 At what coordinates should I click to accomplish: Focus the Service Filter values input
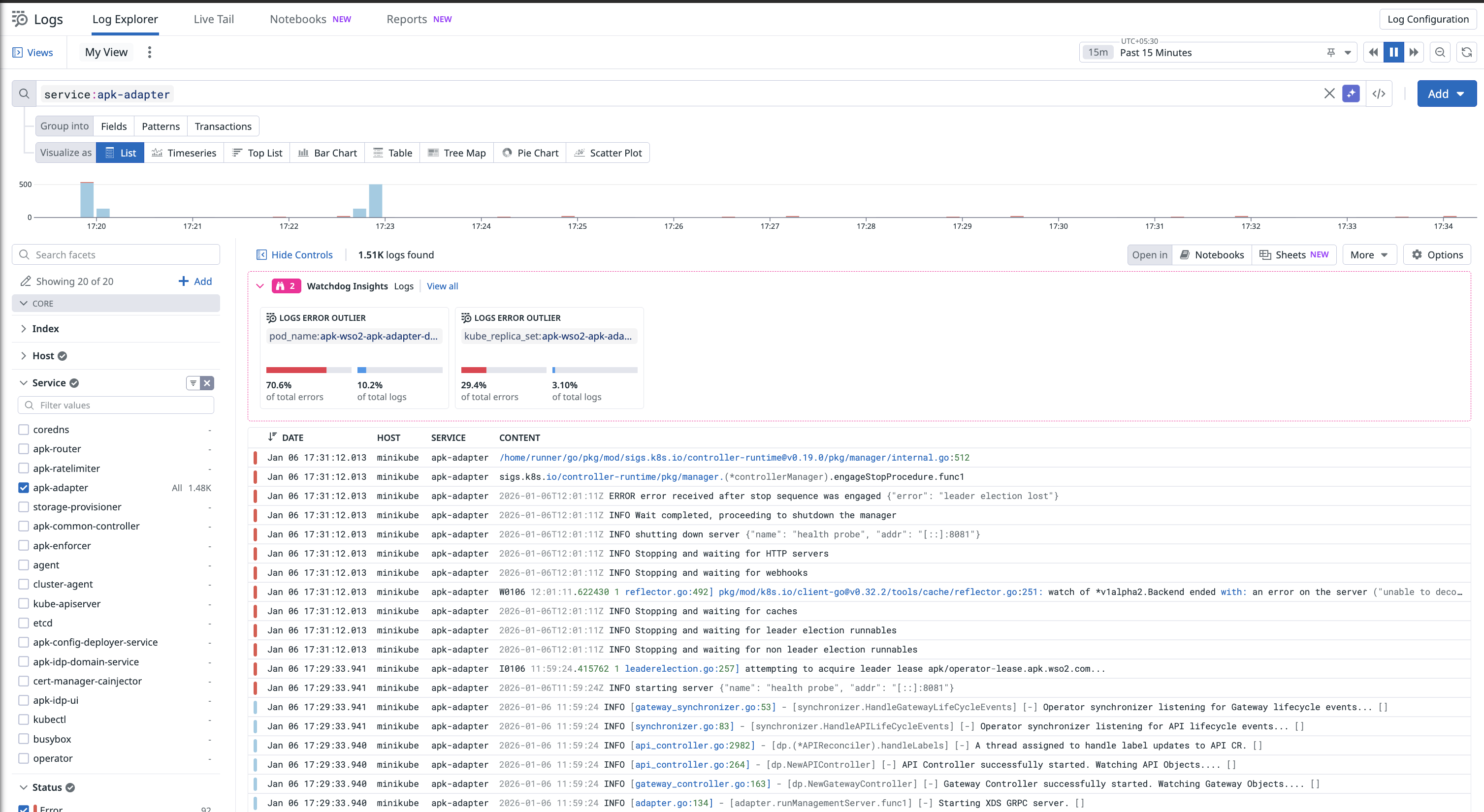tap(116, 406)
